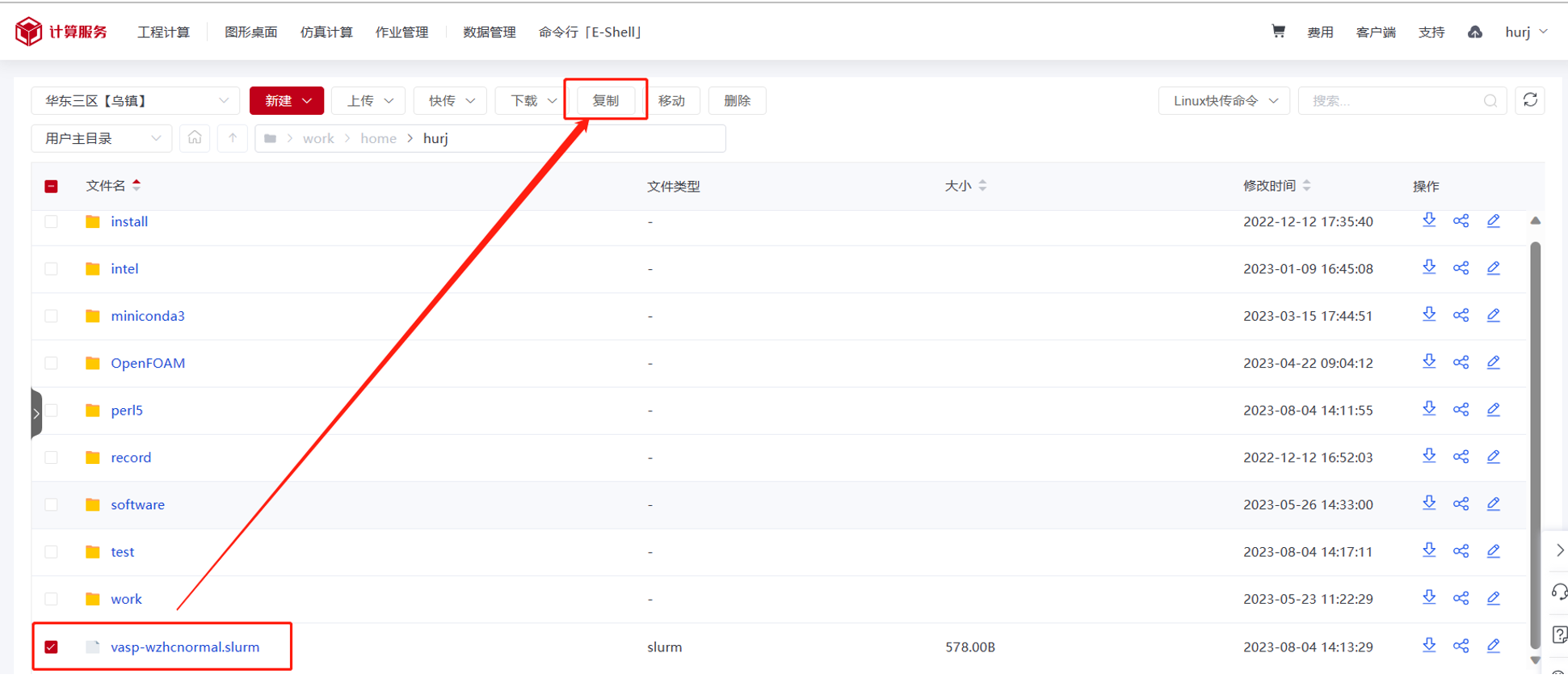Share the record folder
This screenshot has width=1568, height=687.
click(x=1461, y=457)
